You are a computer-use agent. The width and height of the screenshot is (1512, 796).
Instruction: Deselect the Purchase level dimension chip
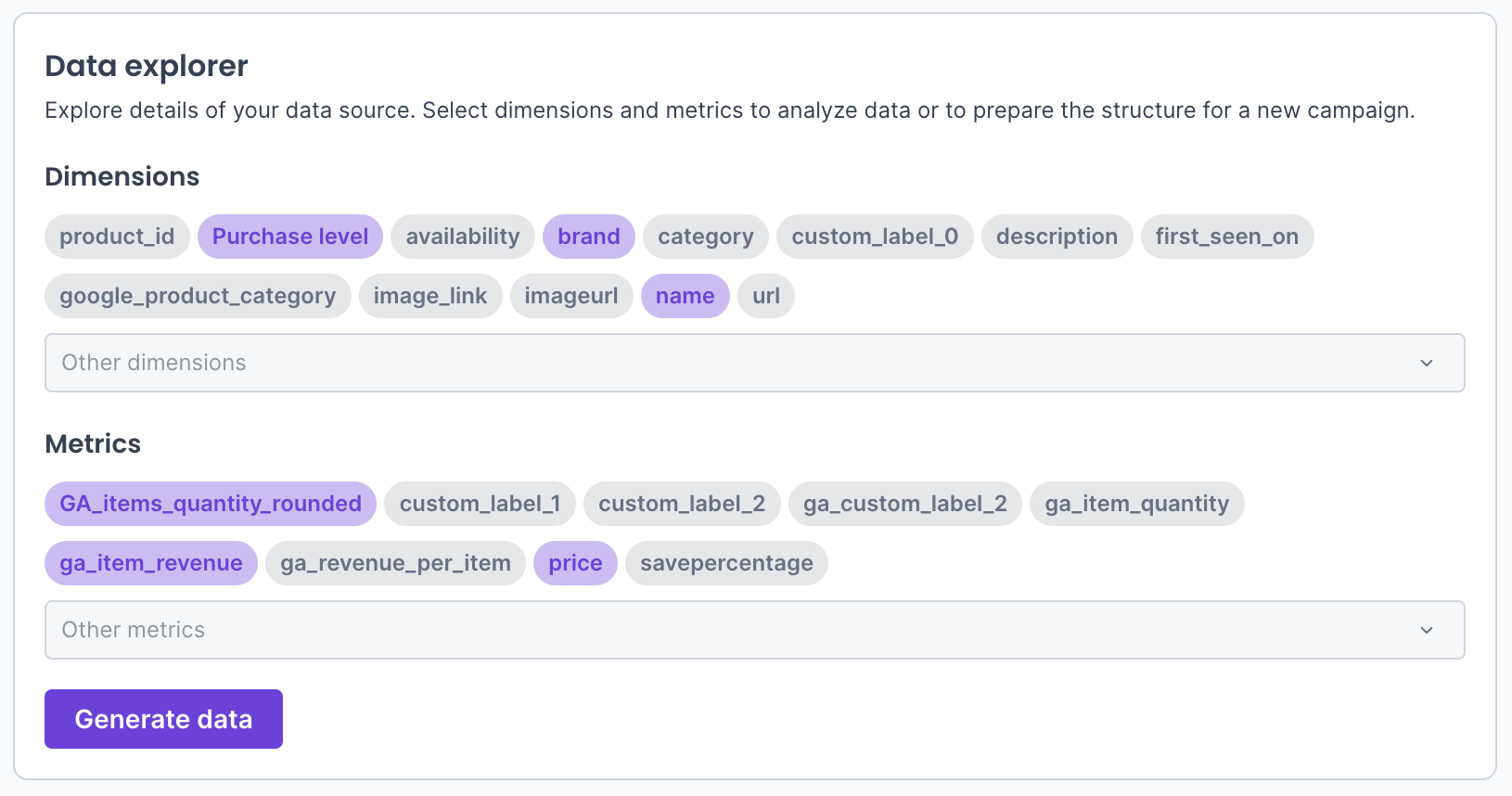point(289,237)
